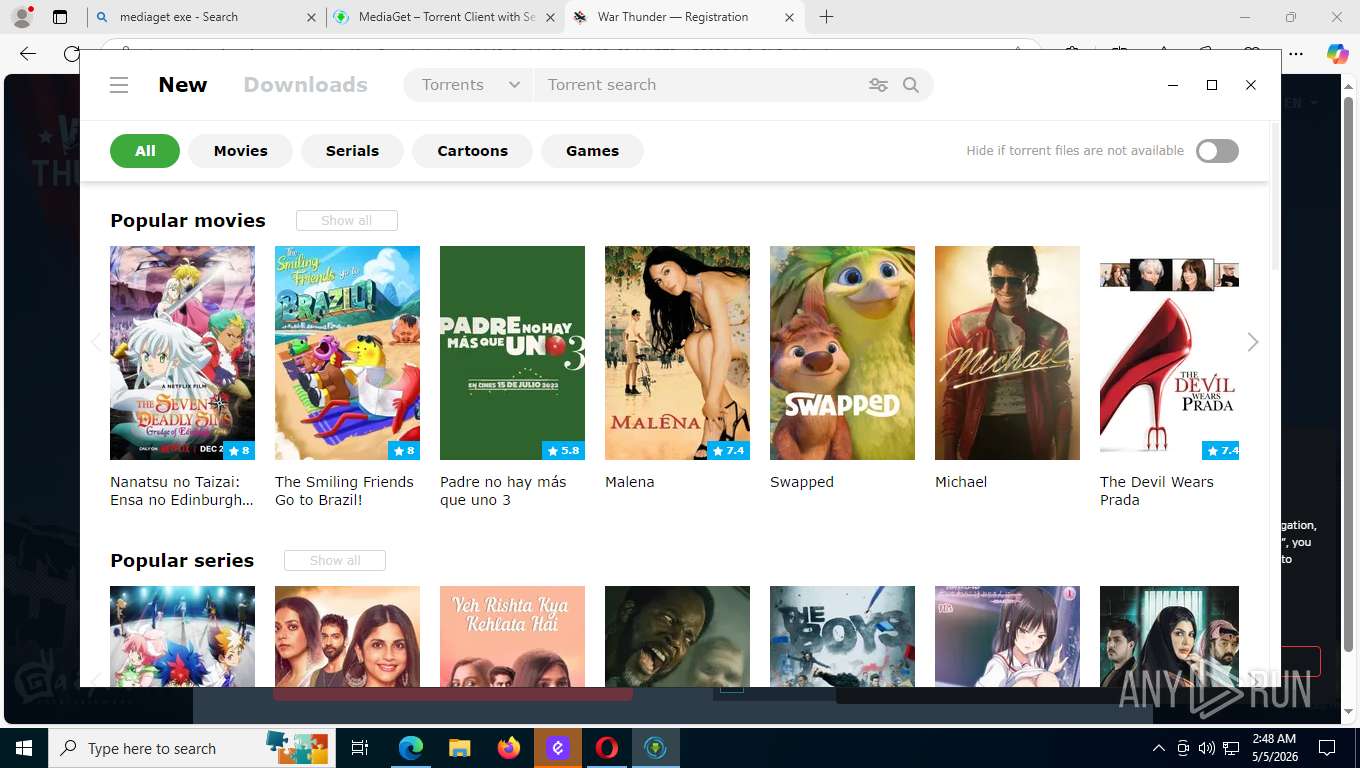The height and width of the screenshot is (768, 1360).
Task: Open Nanatsu no Taizai movie poster
Action: pos(182,353)
